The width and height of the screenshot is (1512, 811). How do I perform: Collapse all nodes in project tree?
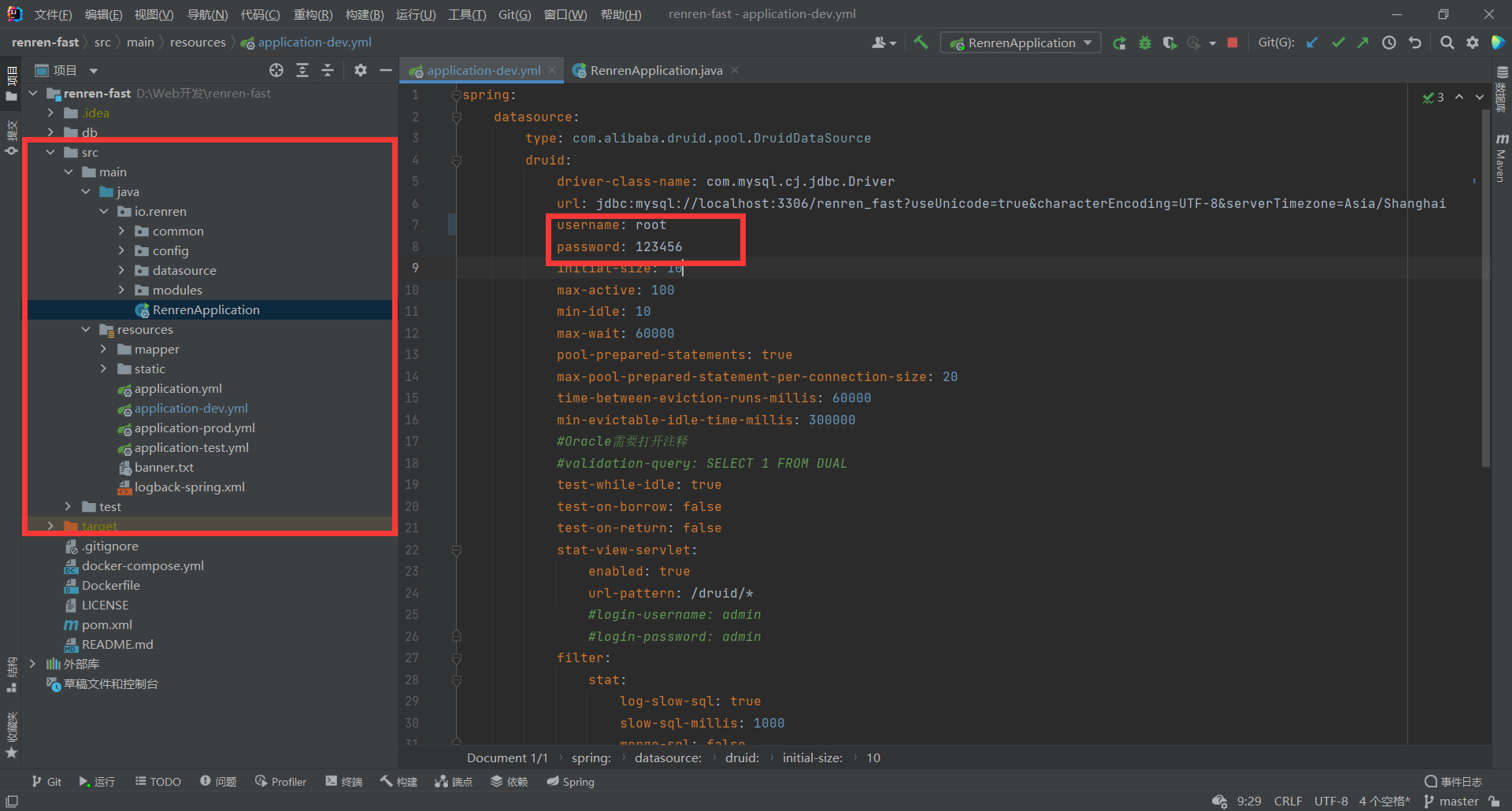coord(328,70)
